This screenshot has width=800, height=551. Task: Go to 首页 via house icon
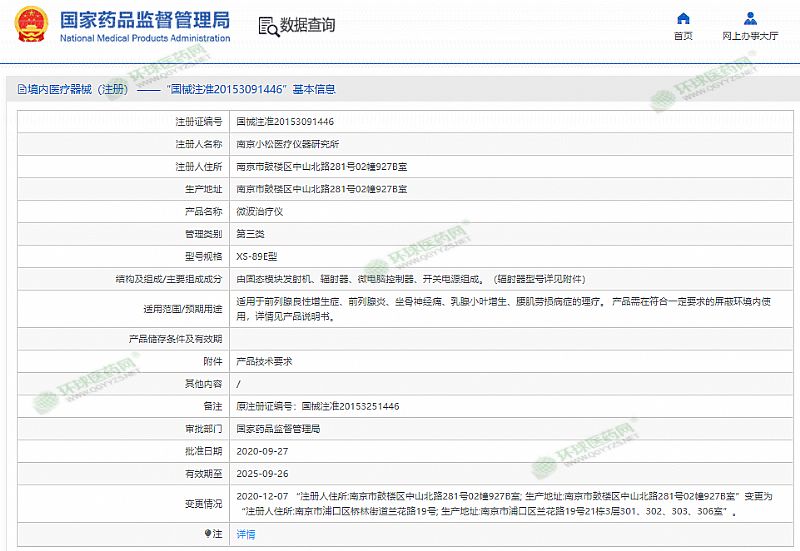pyautogui.click(x=683, y=18)
